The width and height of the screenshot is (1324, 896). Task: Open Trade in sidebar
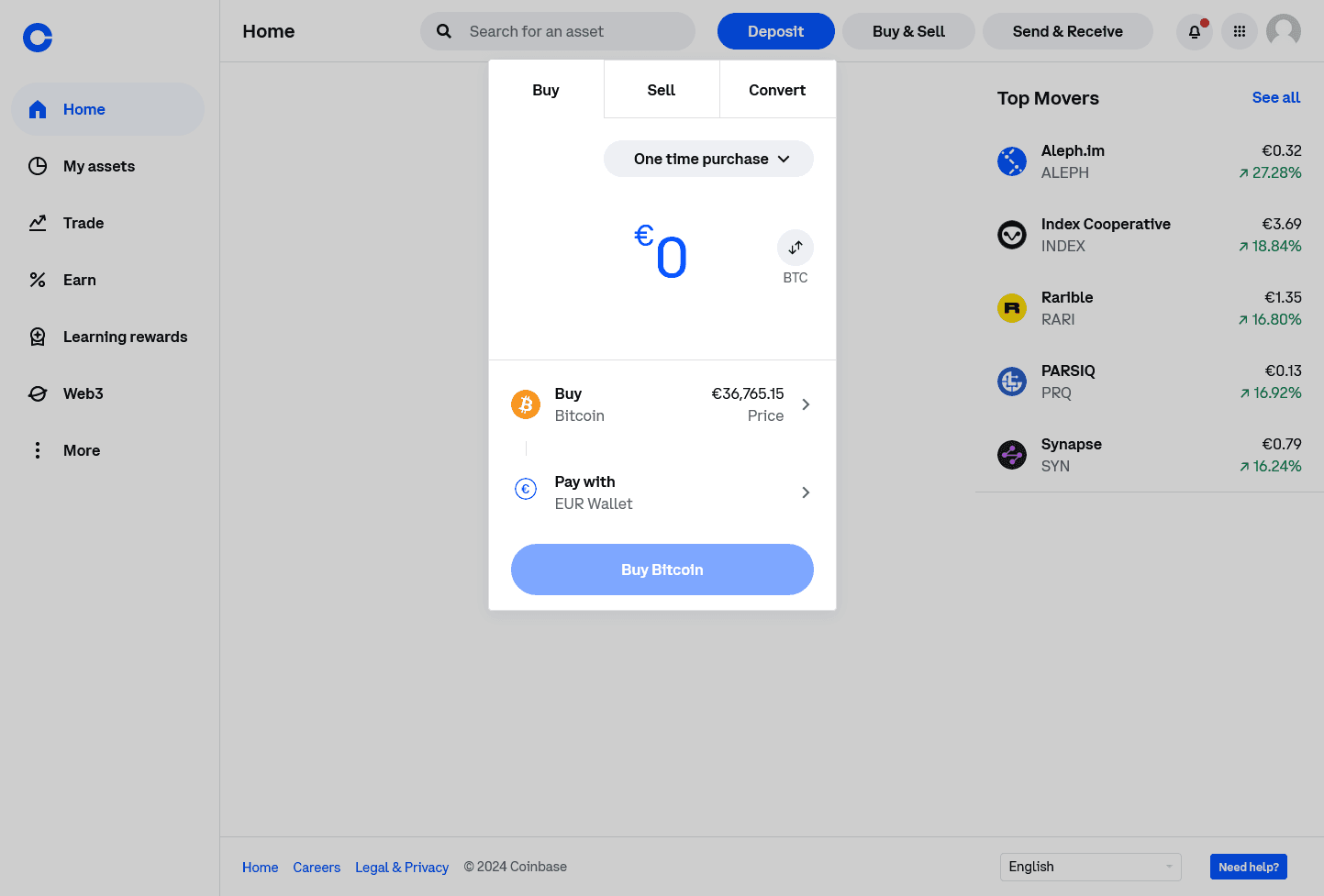click(107, 223)
